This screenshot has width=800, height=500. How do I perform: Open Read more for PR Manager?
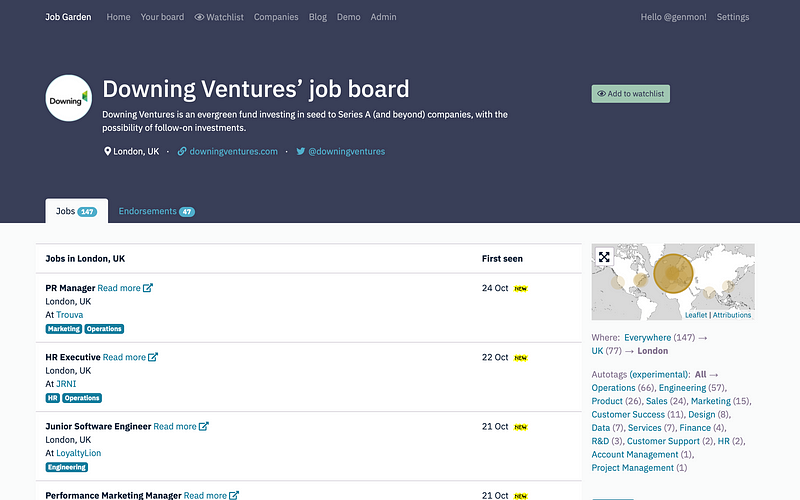(x=119, y=288)
